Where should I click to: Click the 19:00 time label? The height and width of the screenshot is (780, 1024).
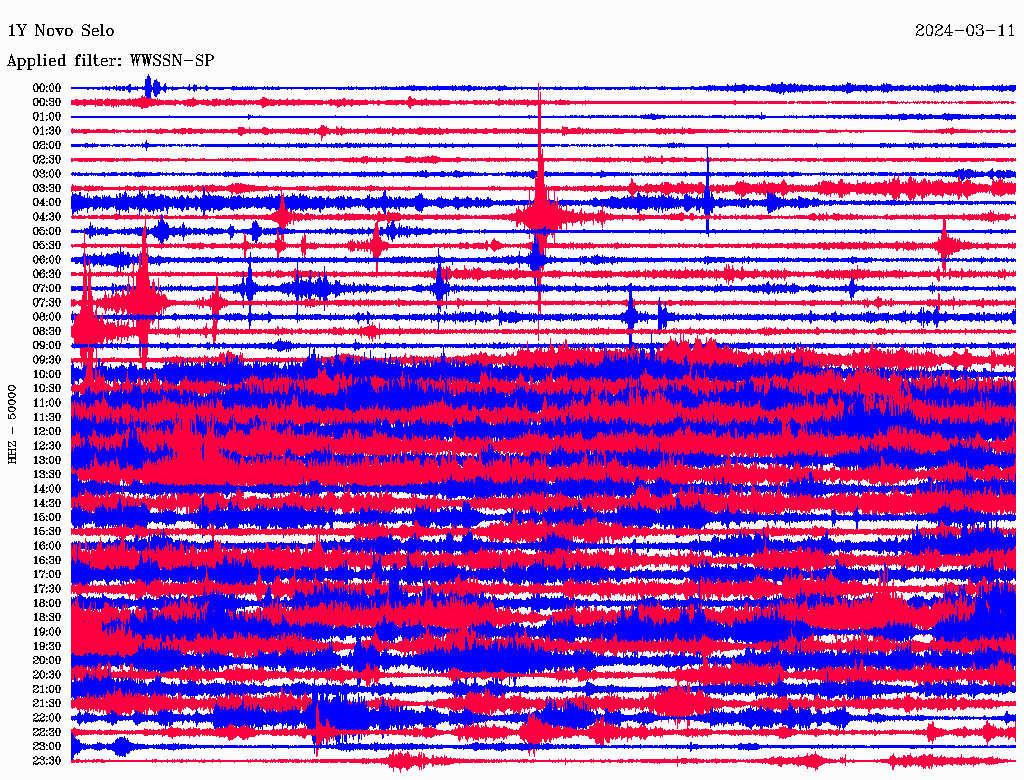pyautogui.click(x=47, y=632)
